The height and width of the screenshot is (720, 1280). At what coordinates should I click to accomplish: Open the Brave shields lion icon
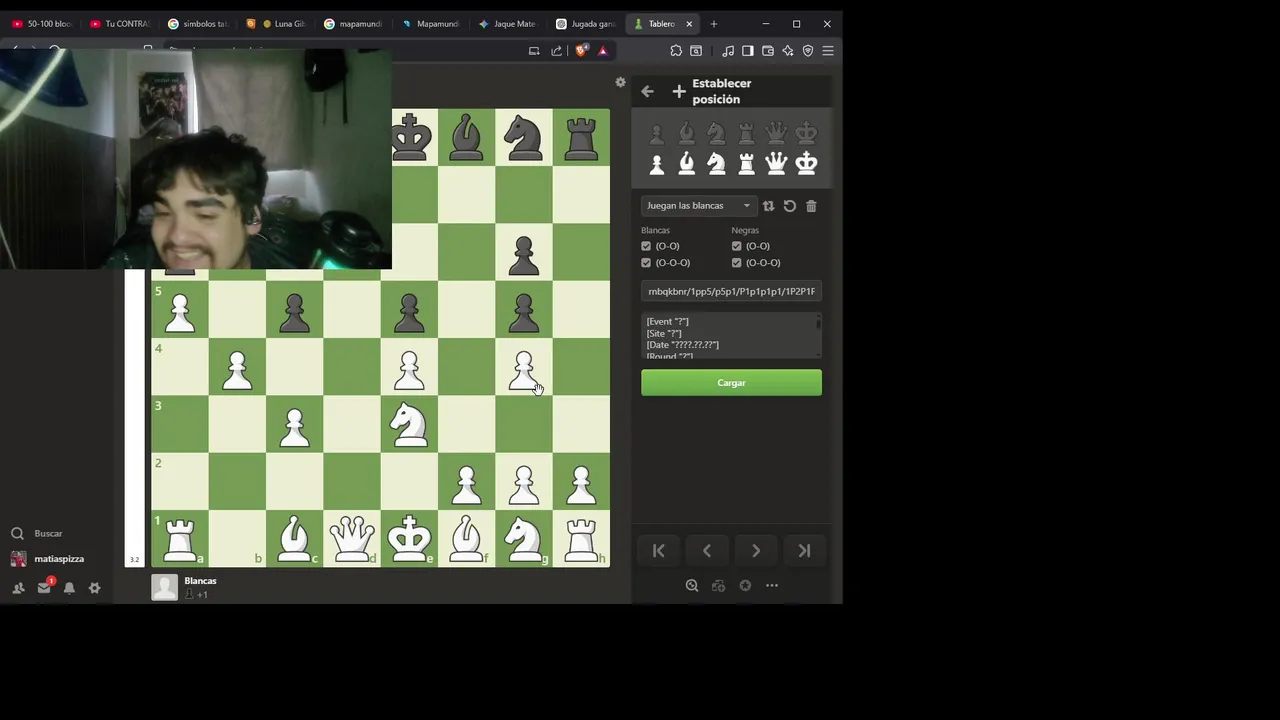(581, 51)
